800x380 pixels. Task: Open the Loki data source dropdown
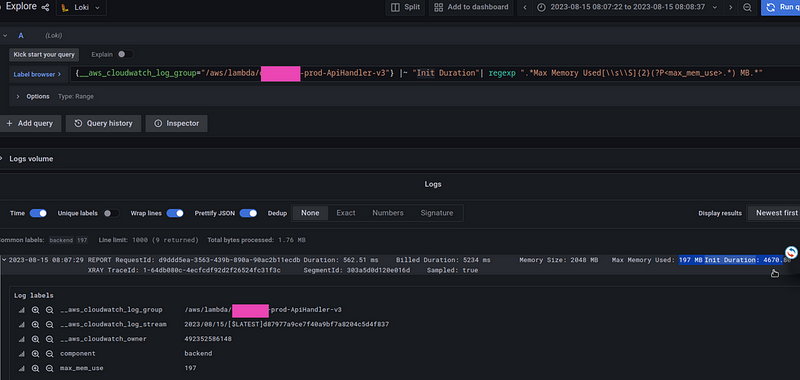coord(81,8)
